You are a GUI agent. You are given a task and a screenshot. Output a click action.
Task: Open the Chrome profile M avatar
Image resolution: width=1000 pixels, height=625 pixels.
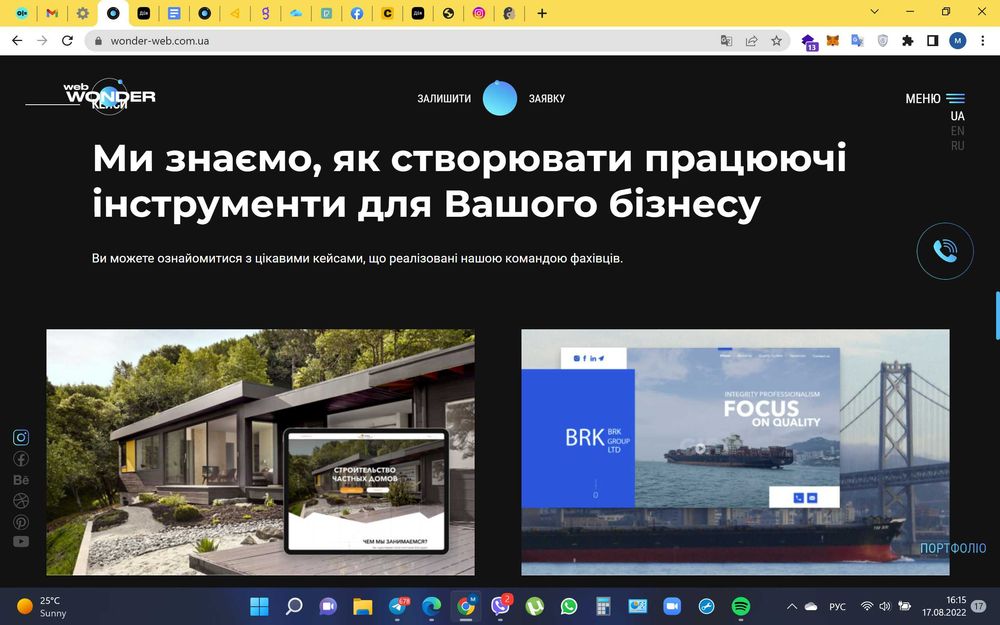tap(957, 41)
